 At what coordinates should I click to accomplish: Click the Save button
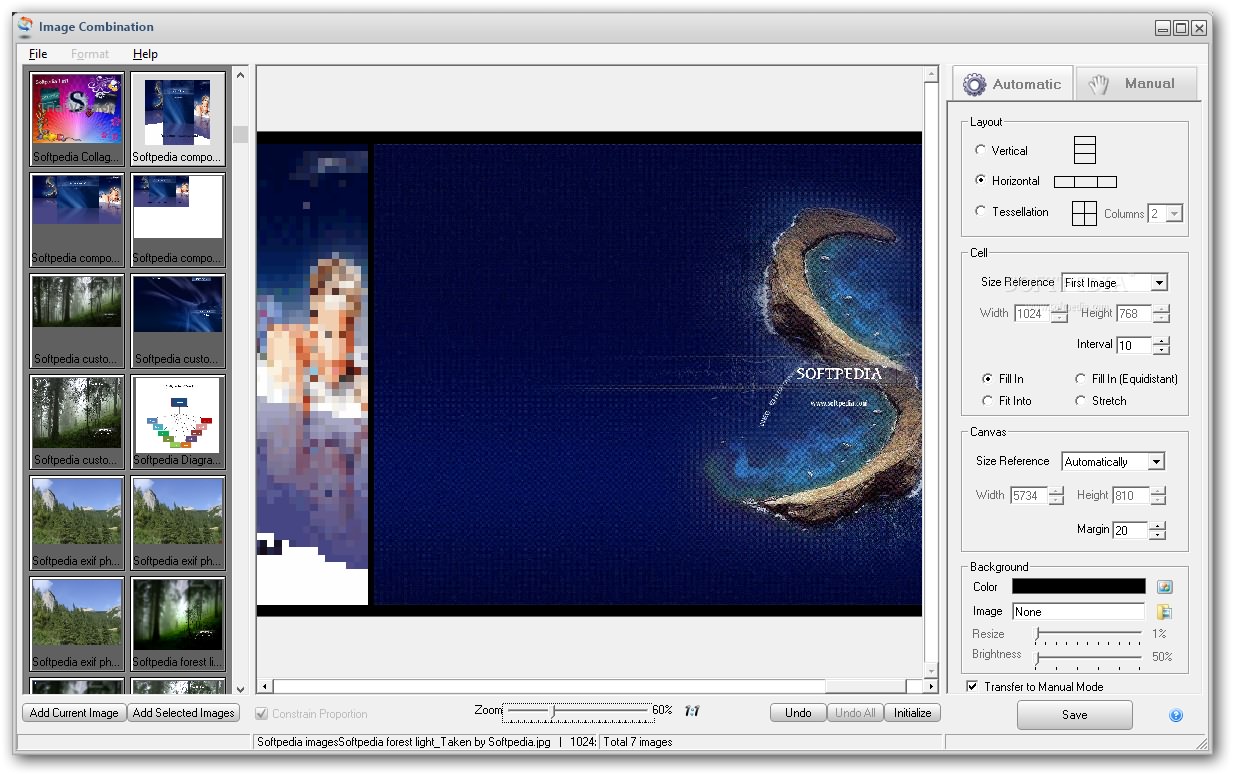click(x=1075, y=715)
